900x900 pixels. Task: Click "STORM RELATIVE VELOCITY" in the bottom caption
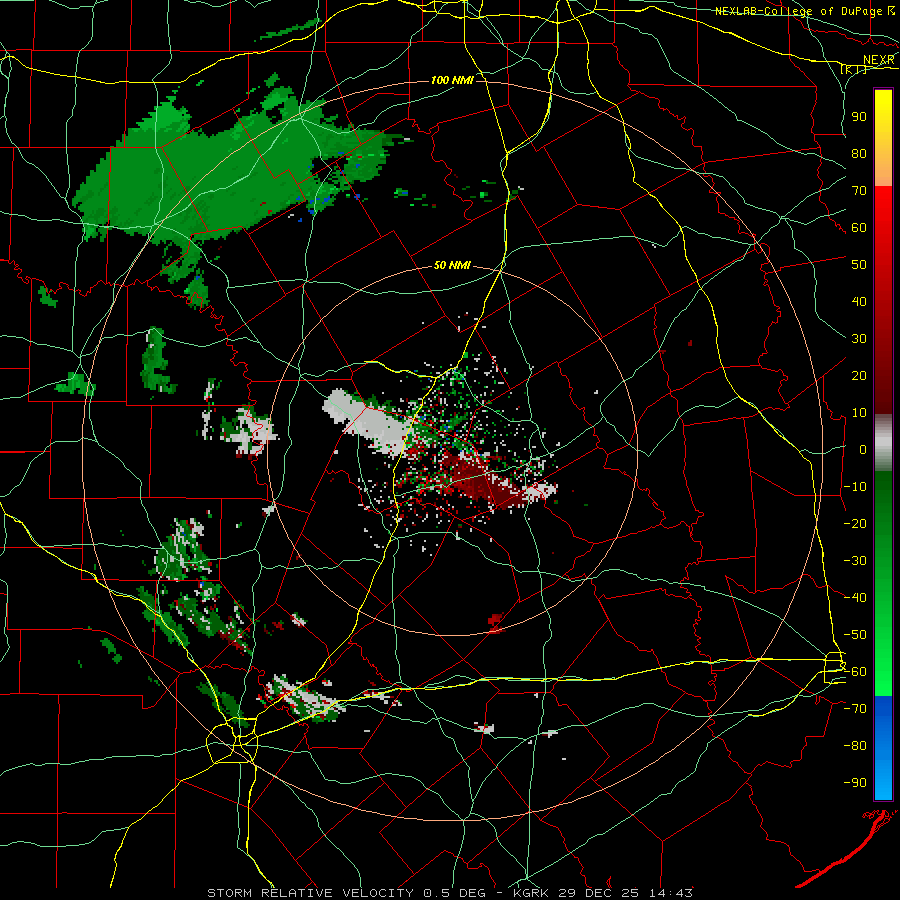click(310, 893)
